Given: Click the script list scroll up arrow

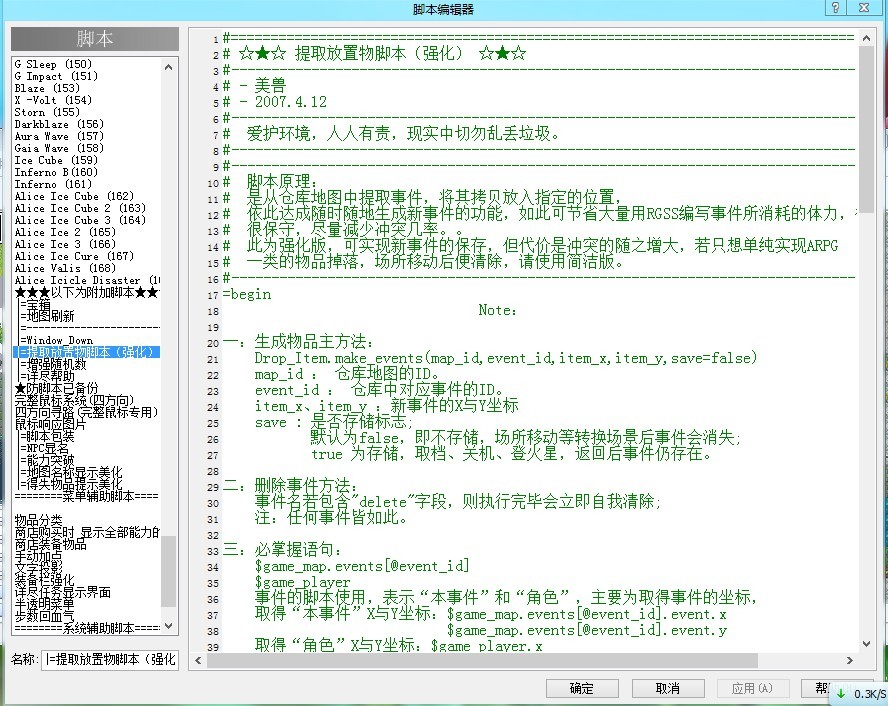Looking at the screenshot, I should (168, 67).
